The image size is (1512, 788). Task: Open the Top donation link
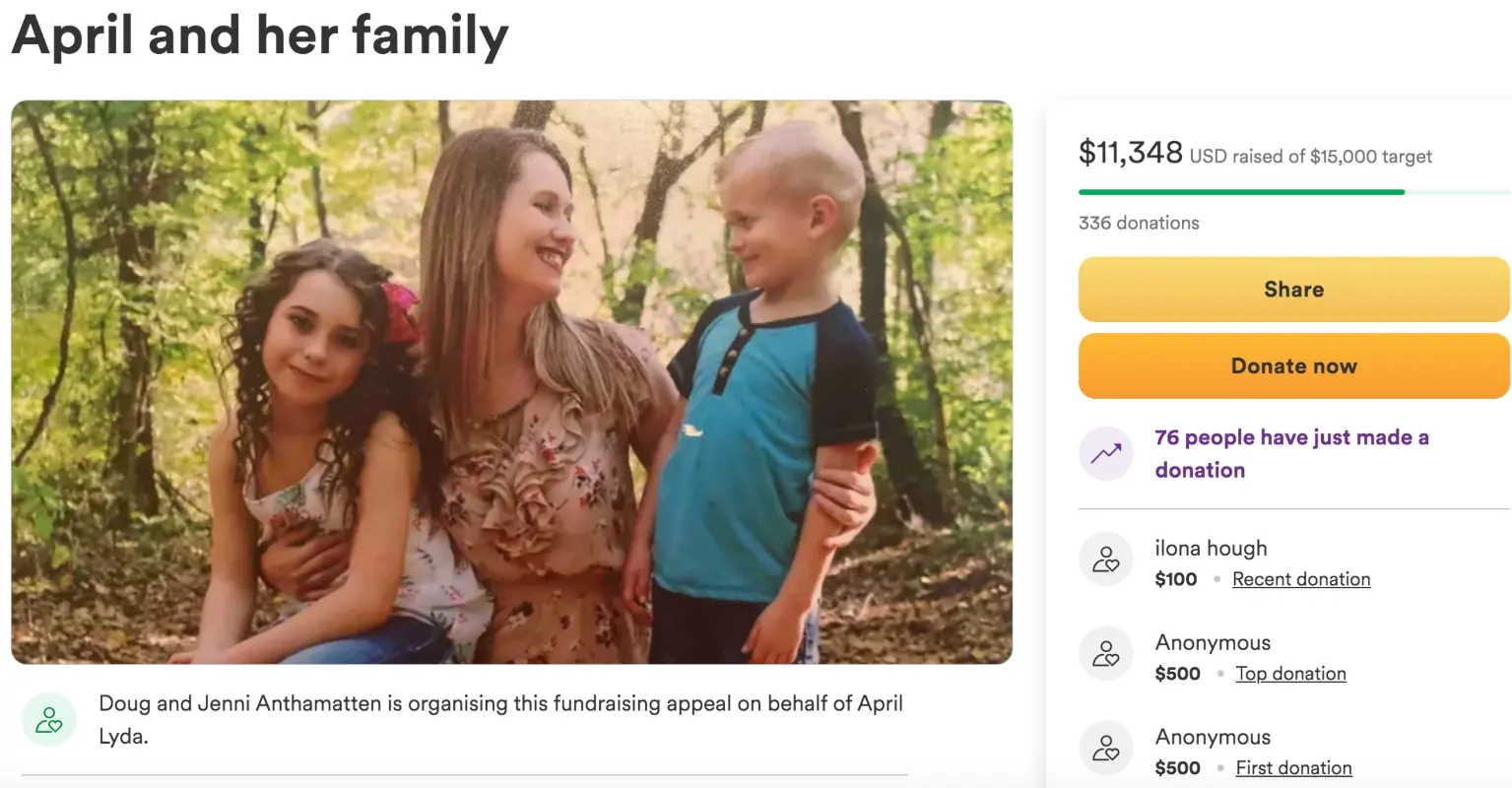(1290, 674)
